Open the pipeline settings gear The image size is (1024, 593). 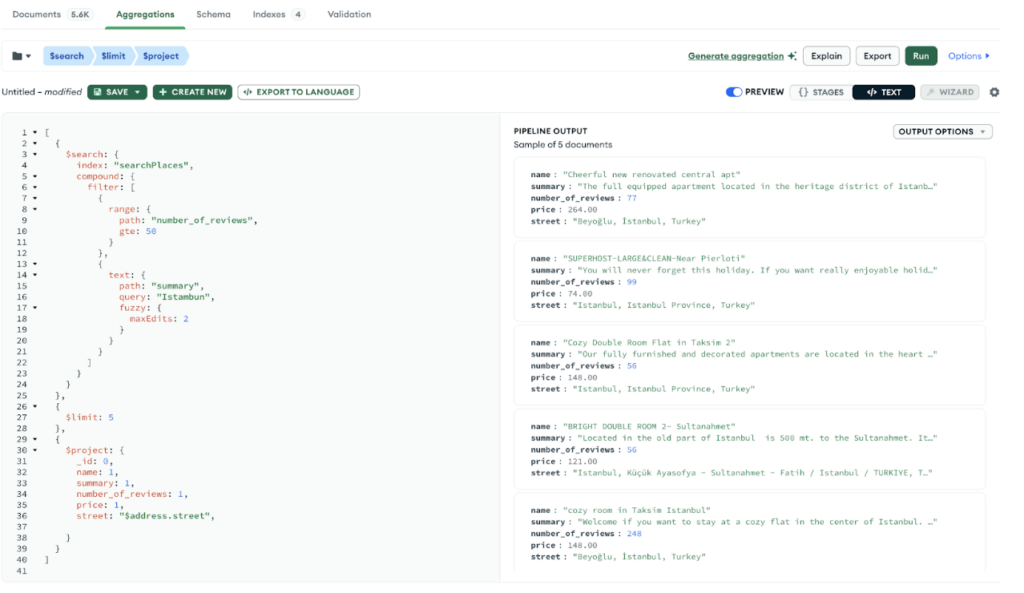pos(994,92)
